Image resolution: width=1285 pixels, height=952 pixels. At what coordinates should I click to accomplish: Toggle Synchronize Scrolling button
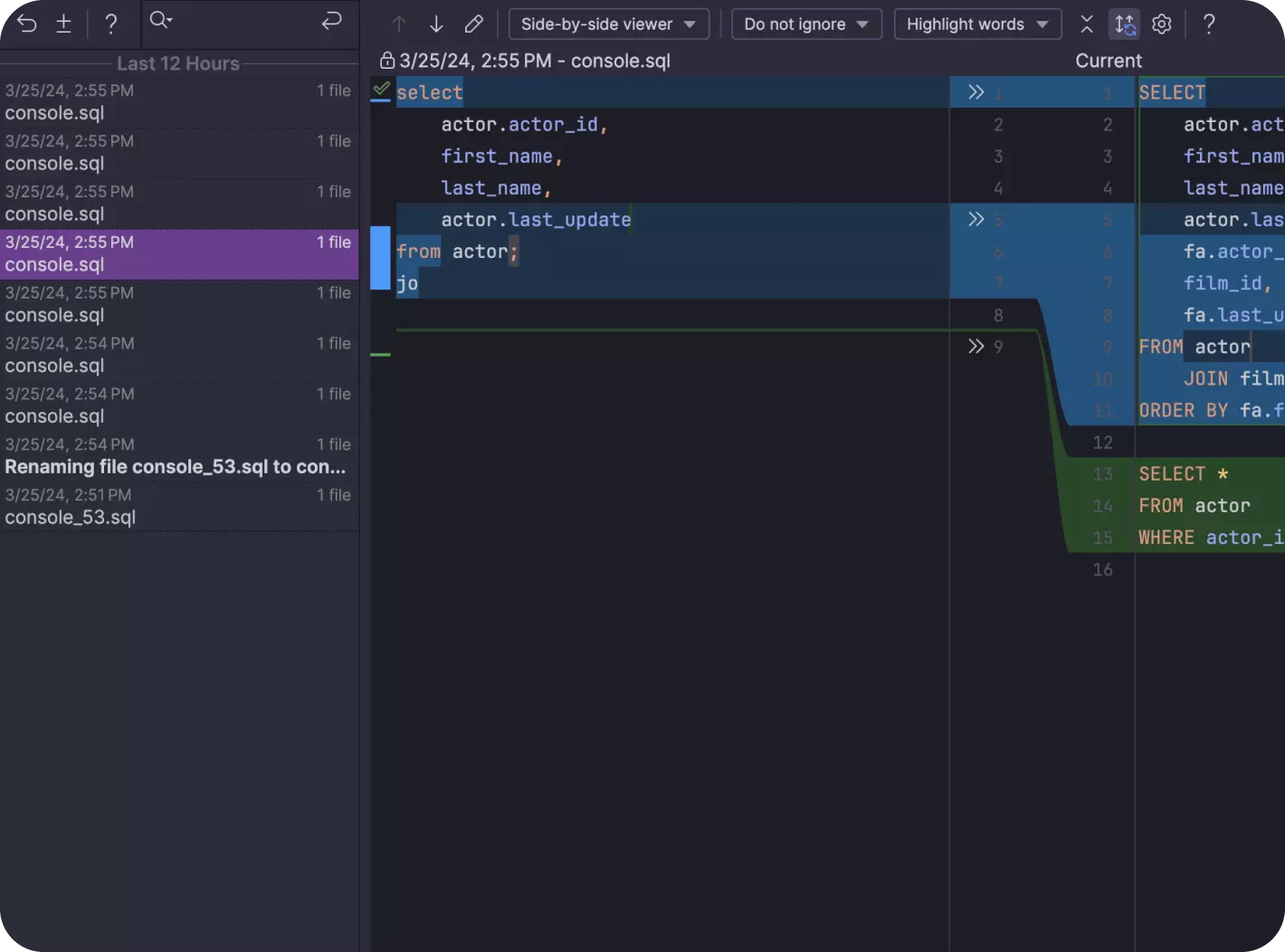coord(1124,24)
